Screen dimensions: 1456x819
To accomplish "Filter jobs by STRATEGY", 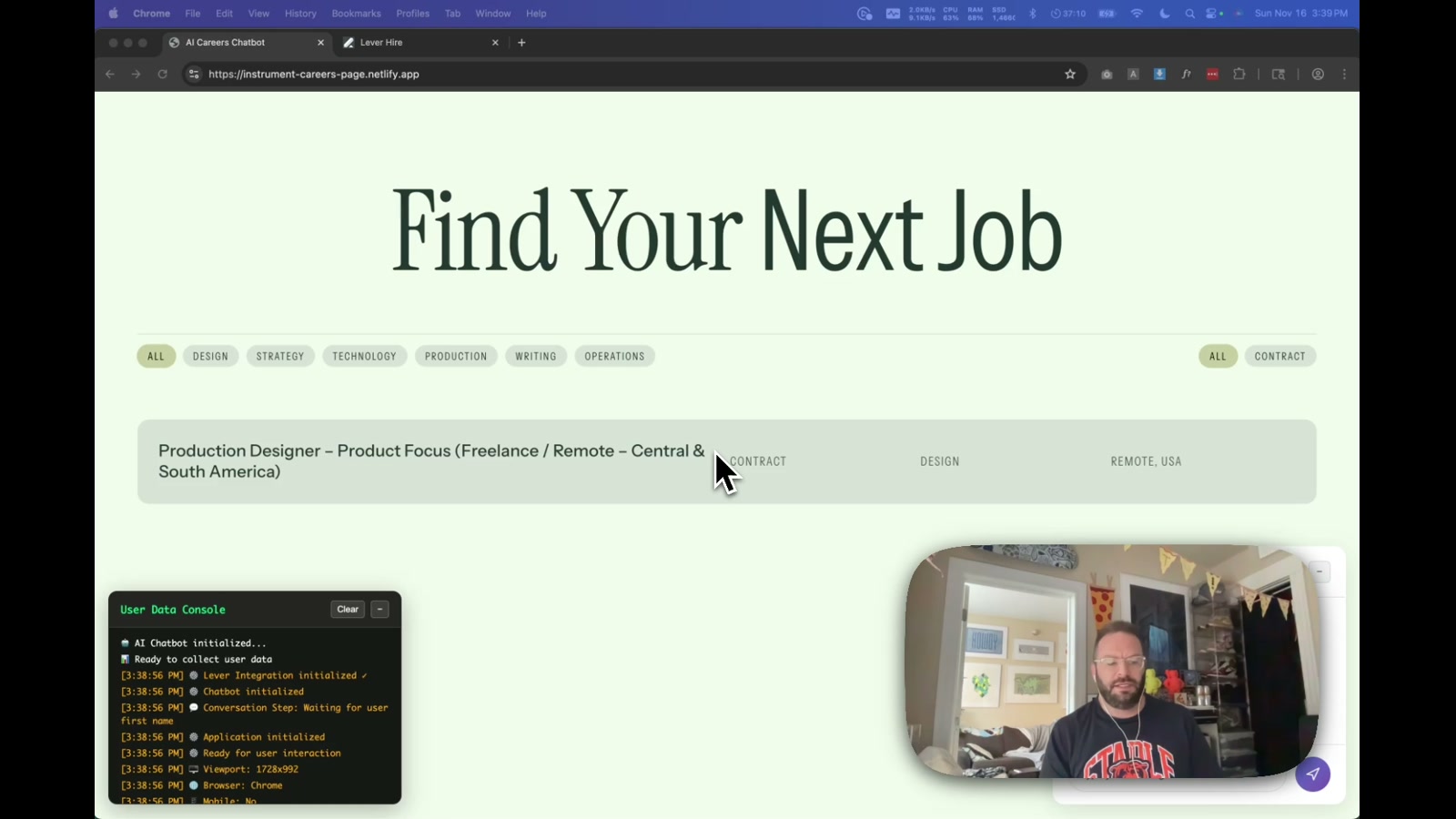I will point(280,357).
